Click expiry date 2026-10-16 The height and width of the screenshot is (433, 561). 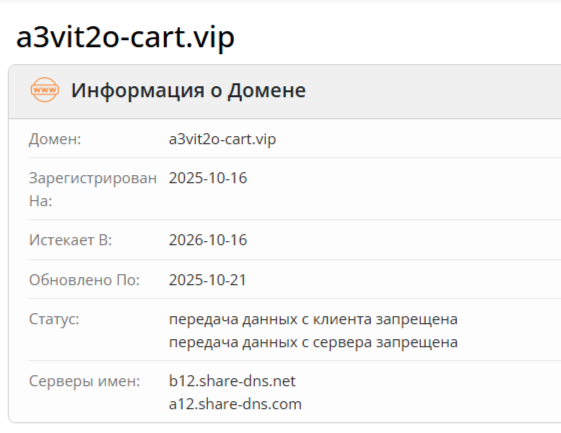[208, 240]
